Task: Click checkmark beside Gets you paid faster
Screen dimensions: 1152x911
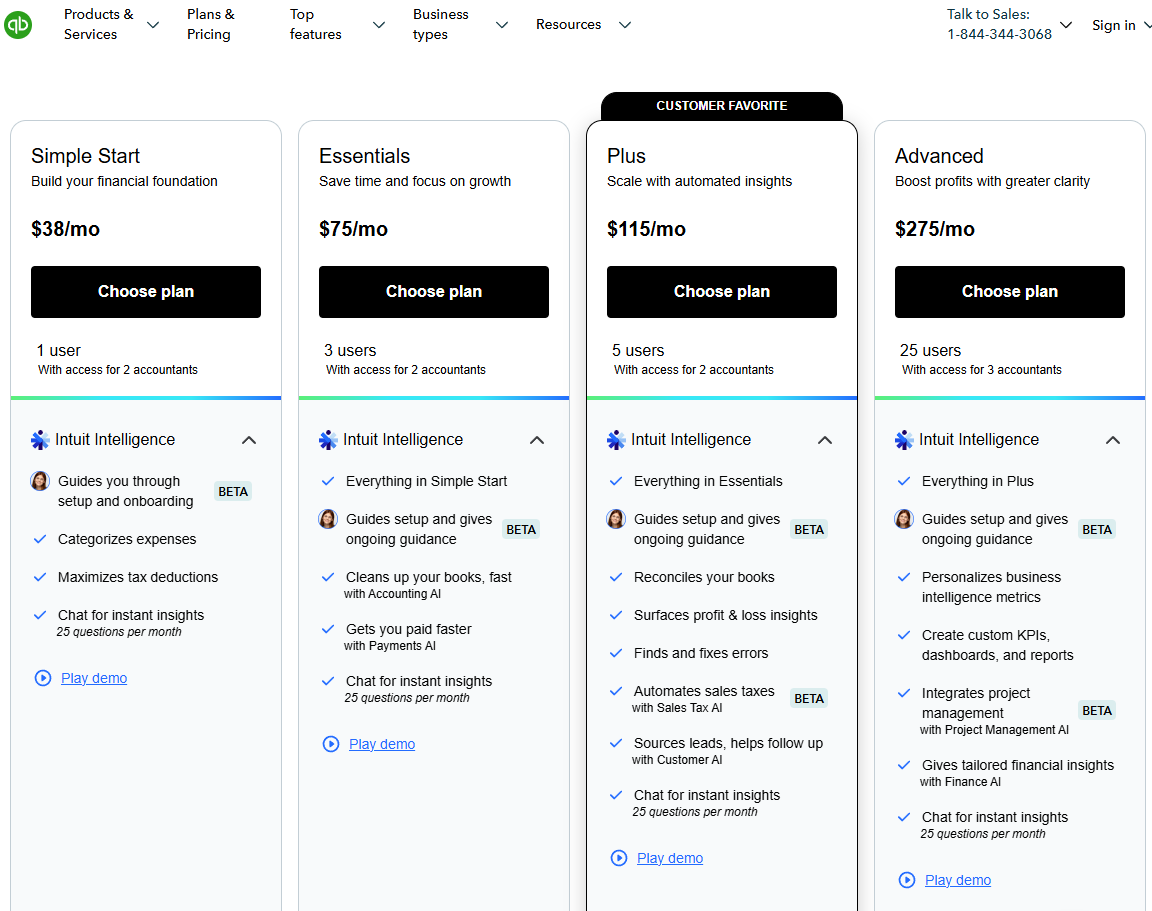Action: 328,630
